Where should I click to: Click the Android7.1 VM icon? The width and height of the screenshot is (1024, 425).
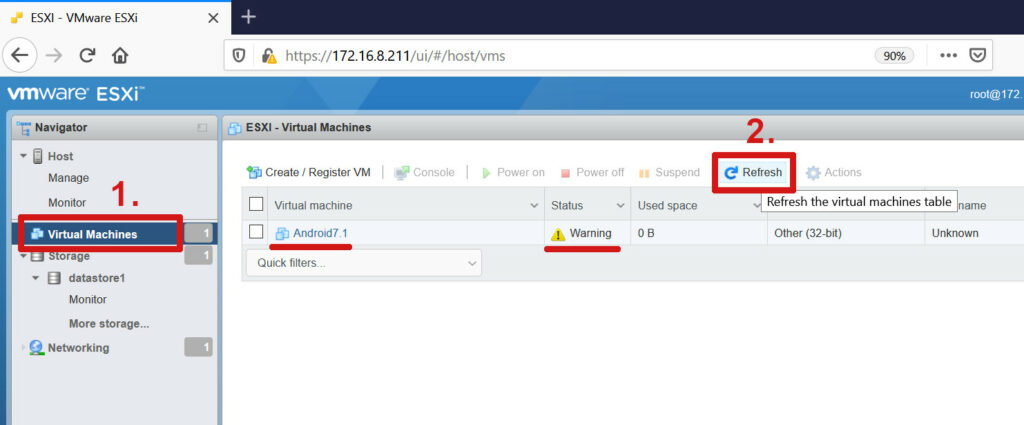pyautogui.click(x=282, y=233)
